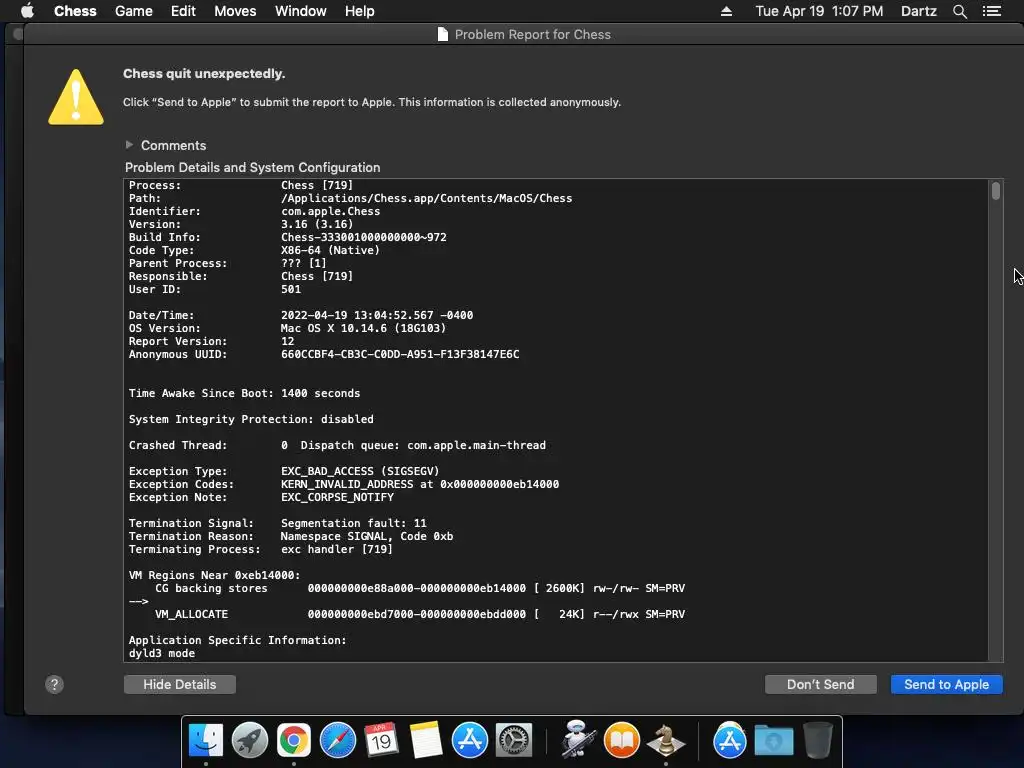Open Calendar icon showing 19
The height and width of the screenshot is (768, 1024).
(x=381, y=741)
